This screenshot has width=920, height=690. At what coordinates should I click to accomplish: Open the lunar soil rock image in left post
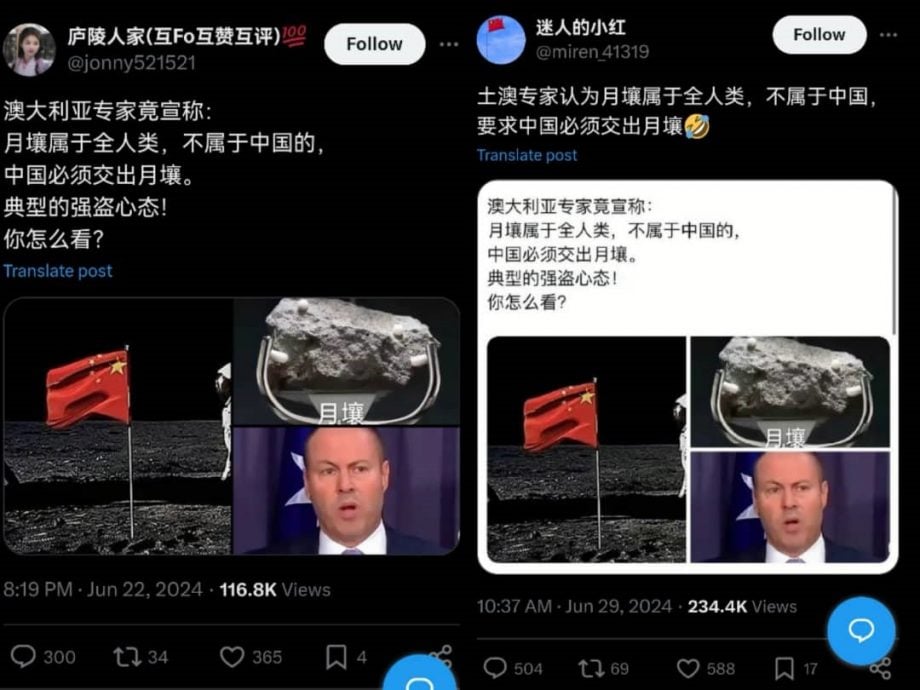point(346,361)
